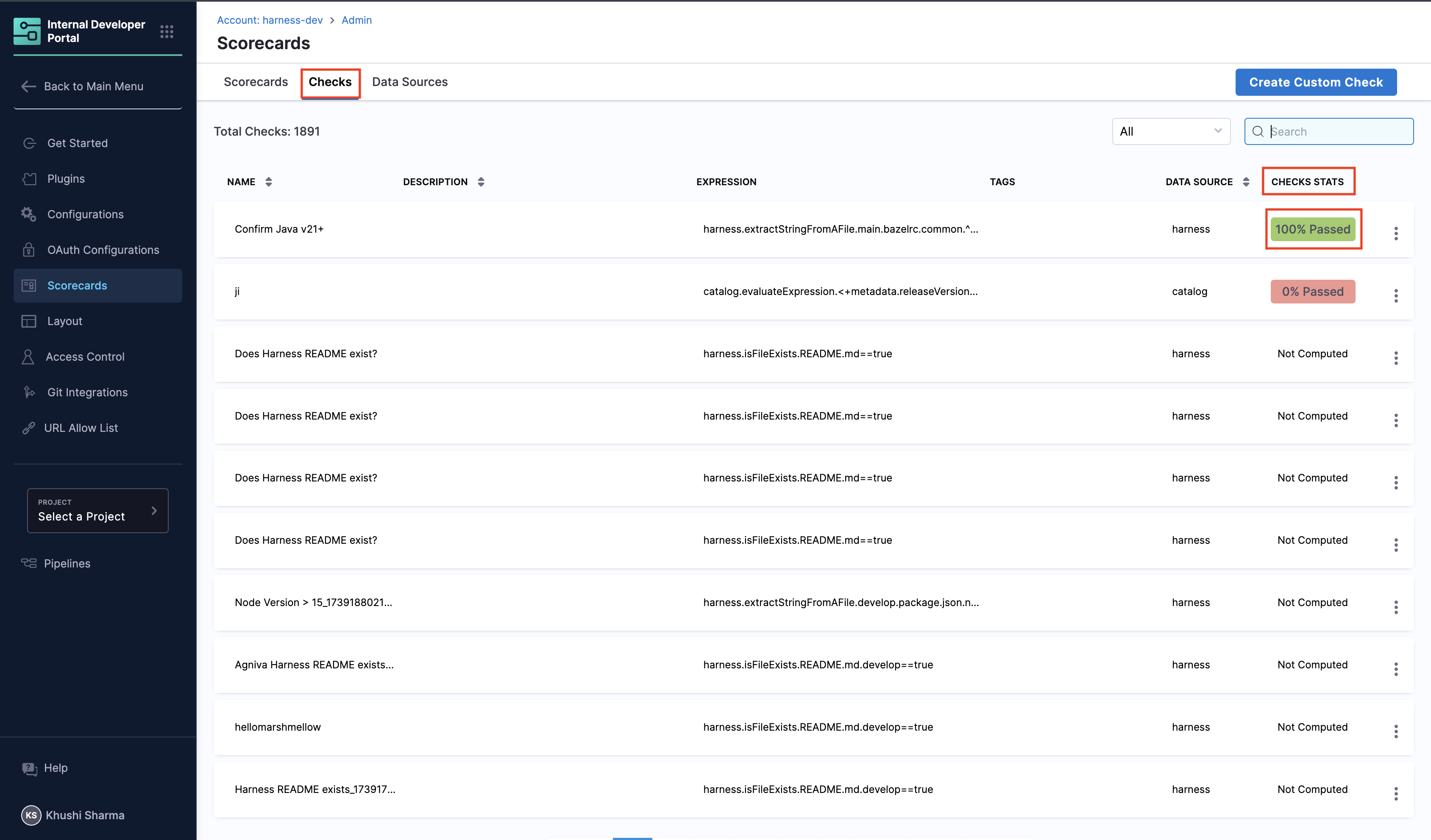1431x840 pixels.
Task: Switch to the Scorecards tab
Action: pos(256,82)
